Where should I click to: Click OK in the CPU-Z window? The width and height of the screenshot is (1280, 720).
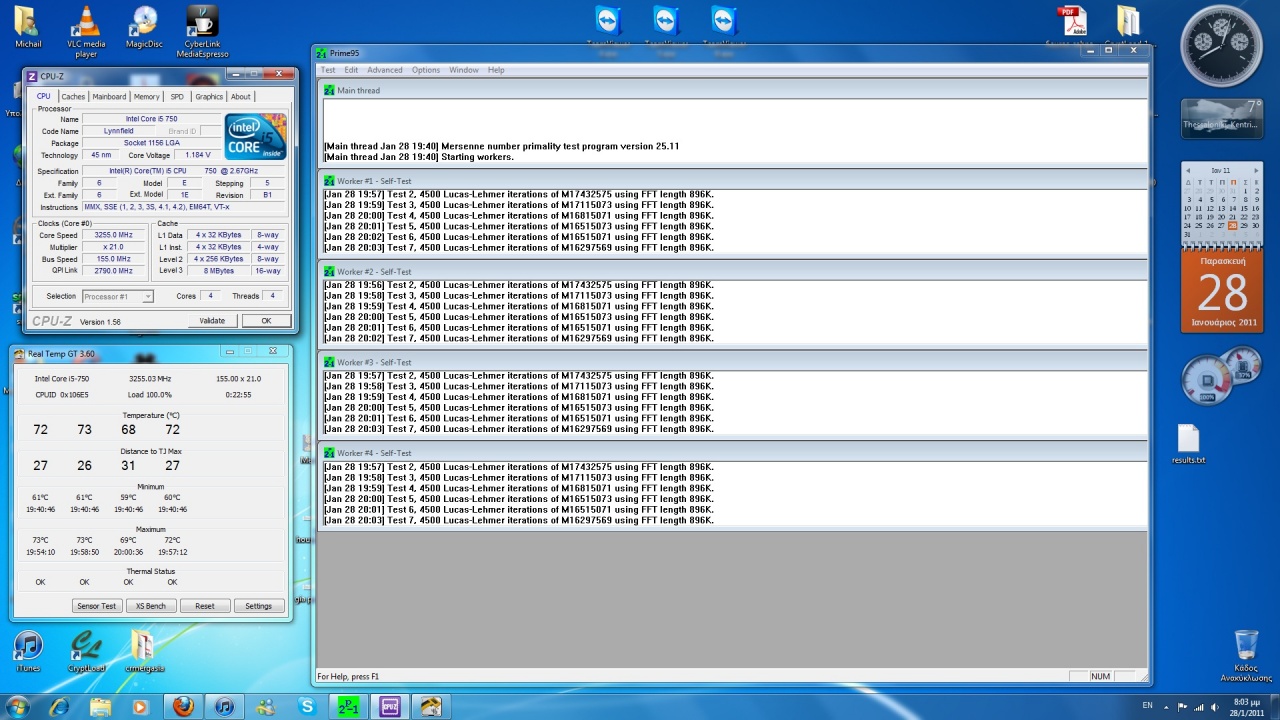[266, 321]
